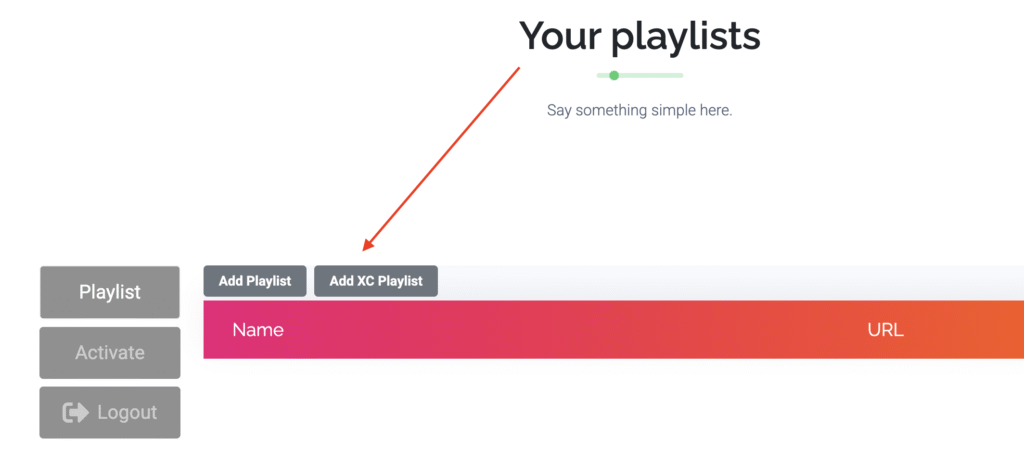The image size is (1024, 451).
Task: Switch to the Activate sidebar section
Action: click(110, 352)
